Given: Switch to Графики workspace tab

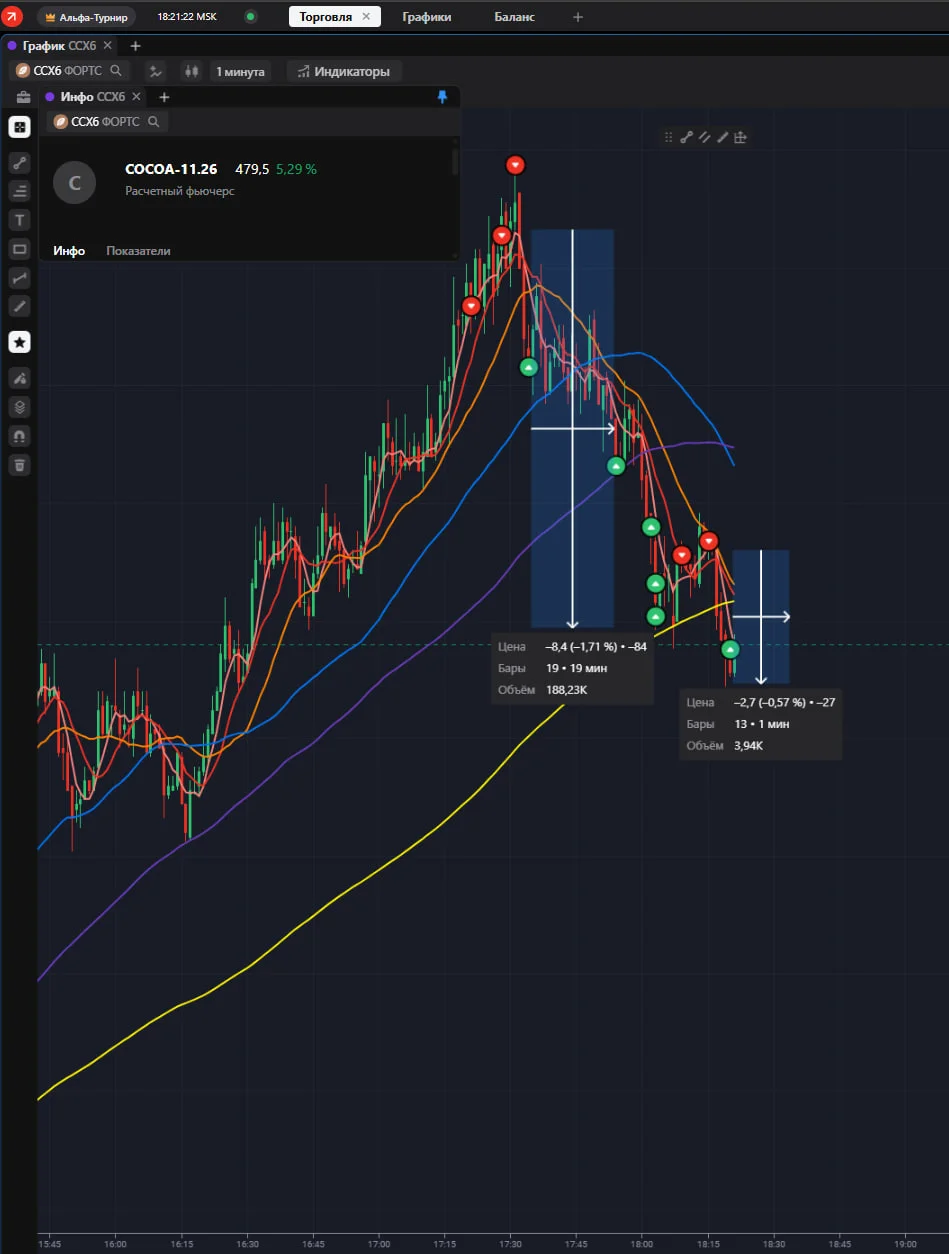Looking at the screenshot, I should click(x=427, y=17).
